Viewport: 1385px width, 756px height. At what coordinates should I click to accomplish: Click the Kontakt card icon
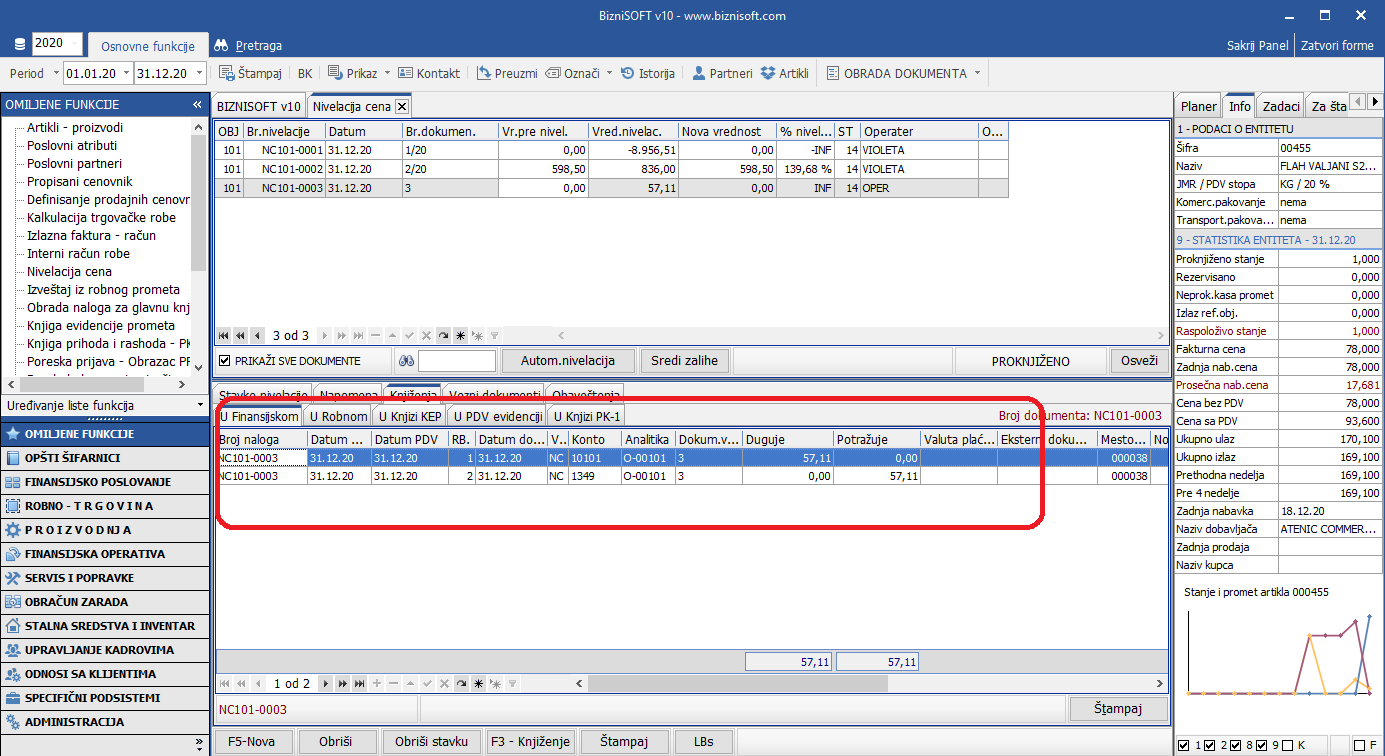(x=405, y=73)
